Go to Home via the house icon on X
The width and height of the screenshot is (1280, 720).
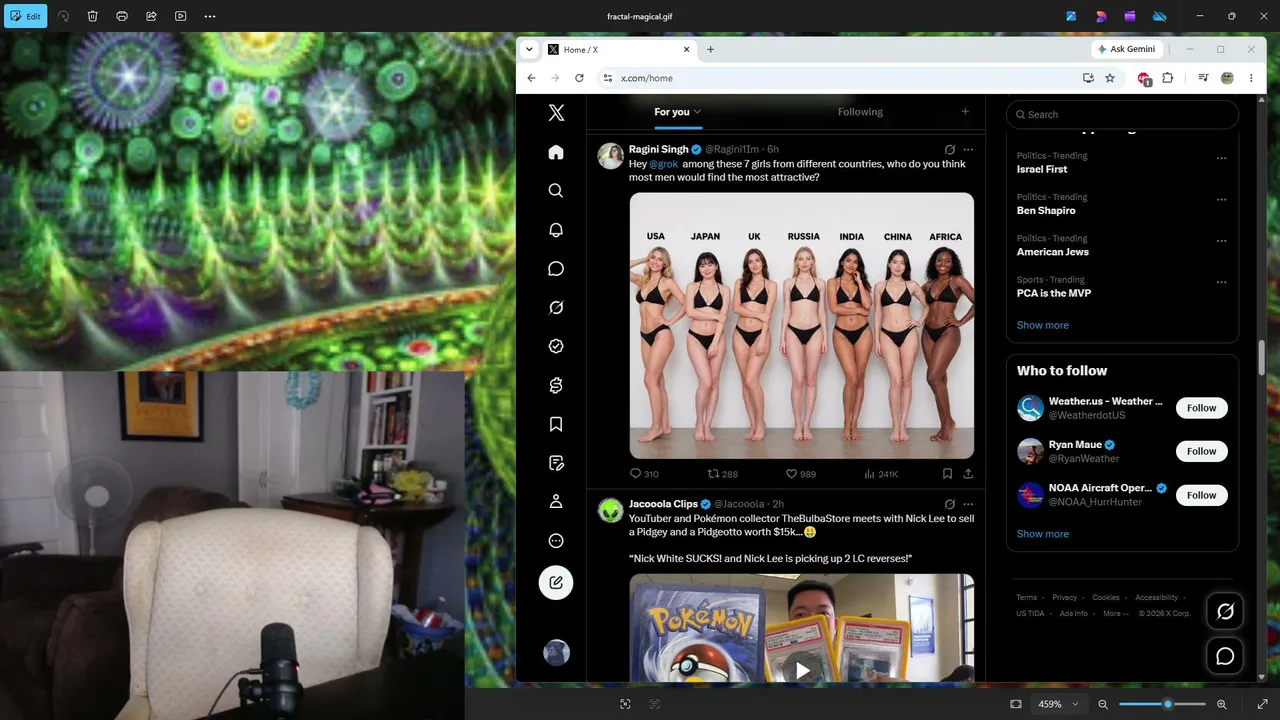(556, 152)
